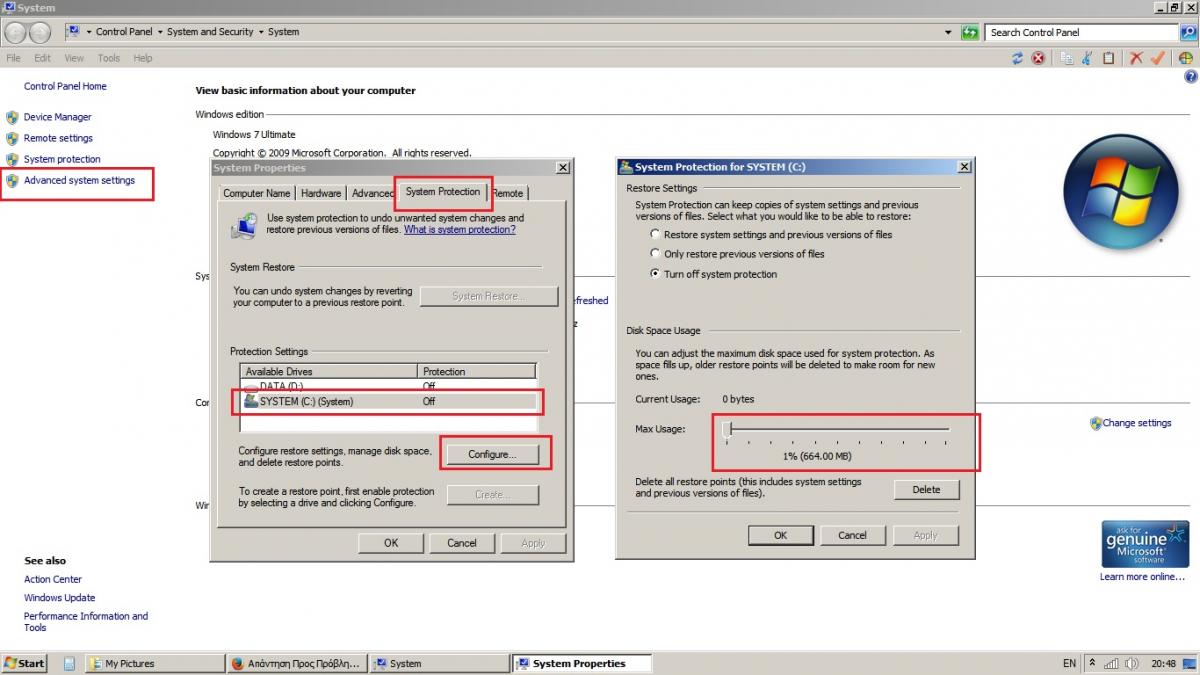Click the Search Control Panel field
The height and width of the screenshot is (675, 1200).
pyautogui.click(x=1082, y=32)
